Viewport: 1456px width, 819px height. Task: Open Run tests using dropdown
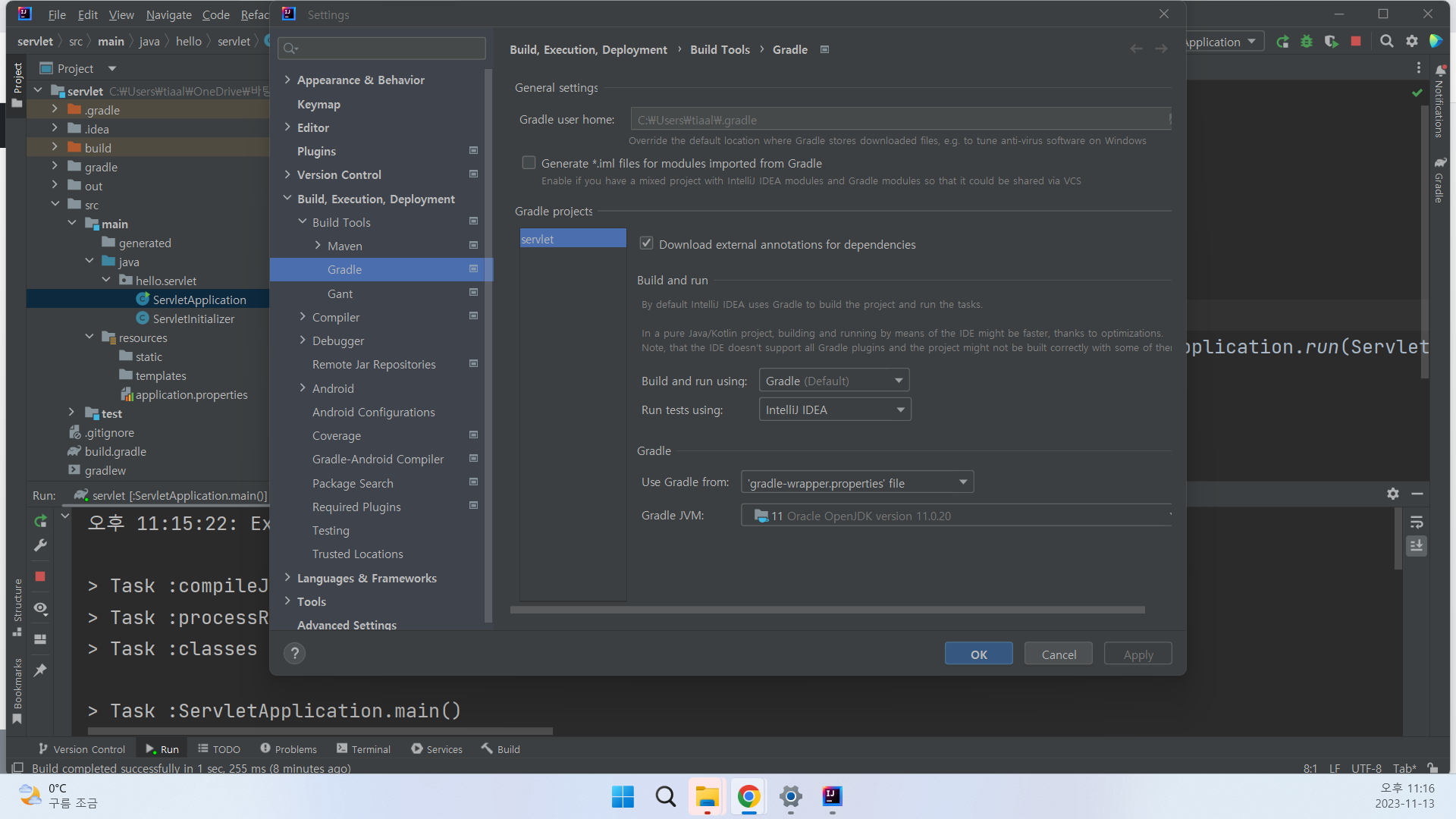point(835,409)
